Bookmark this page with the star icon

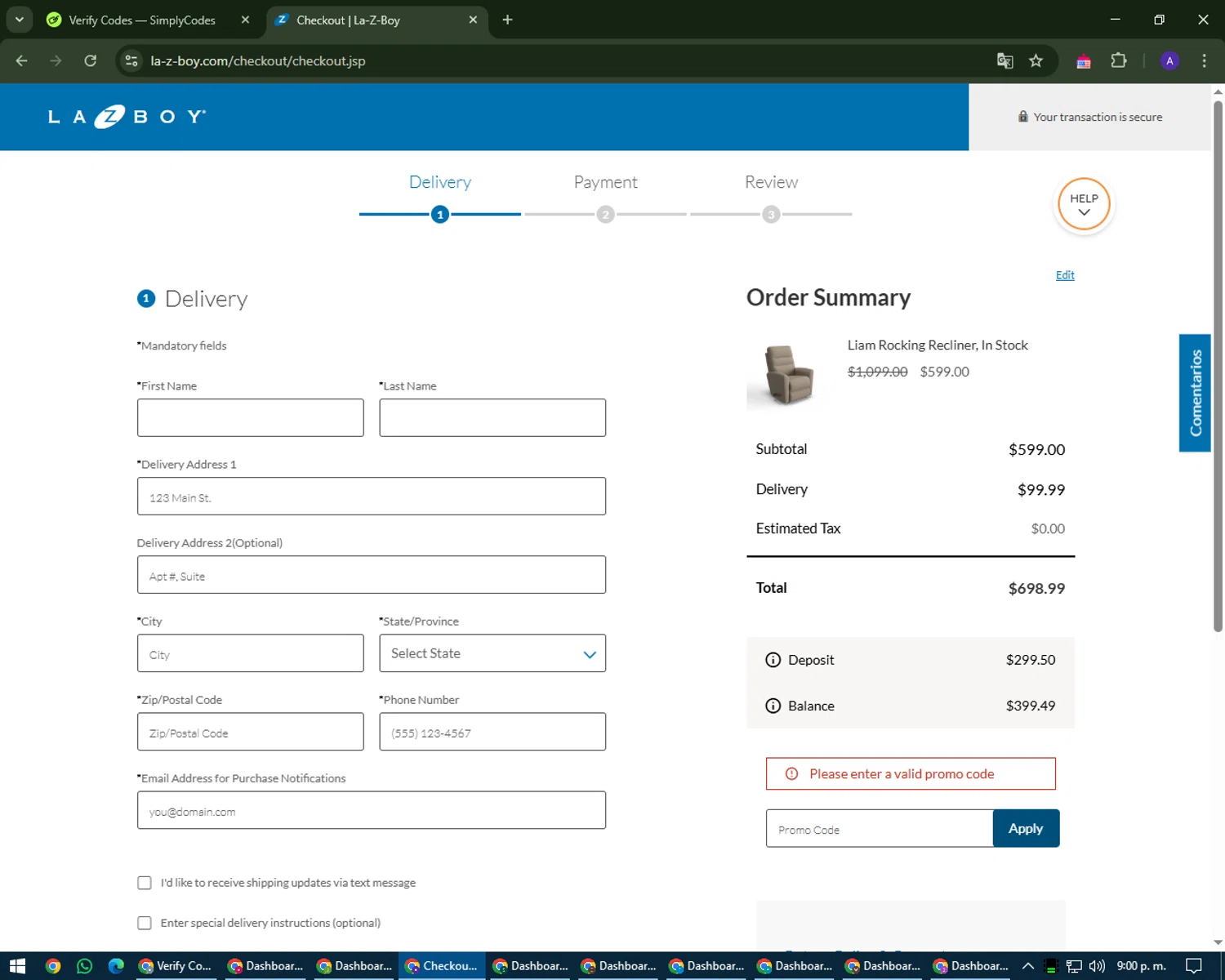pyautogui.click(x=1036, y=61)
